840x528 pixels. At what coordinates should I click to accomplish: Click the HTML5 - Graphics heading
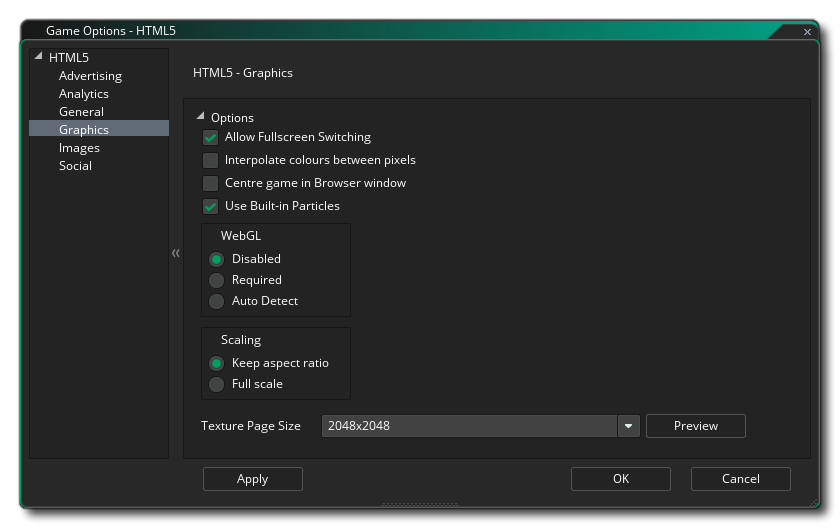tap(243, 73)
